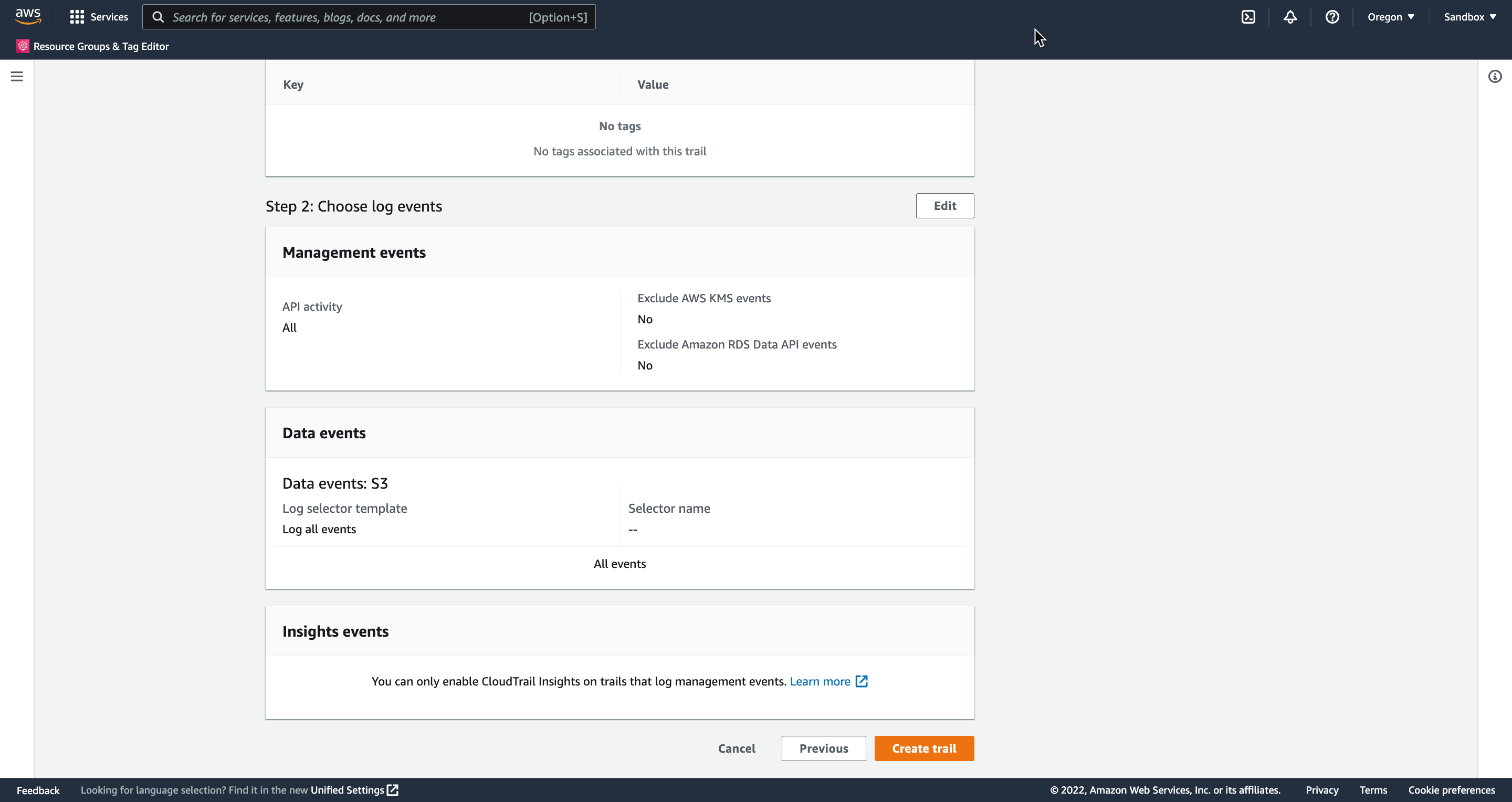Open the Privacy footer link
The image size is (1512, 802).
(x=1321, y=790)
